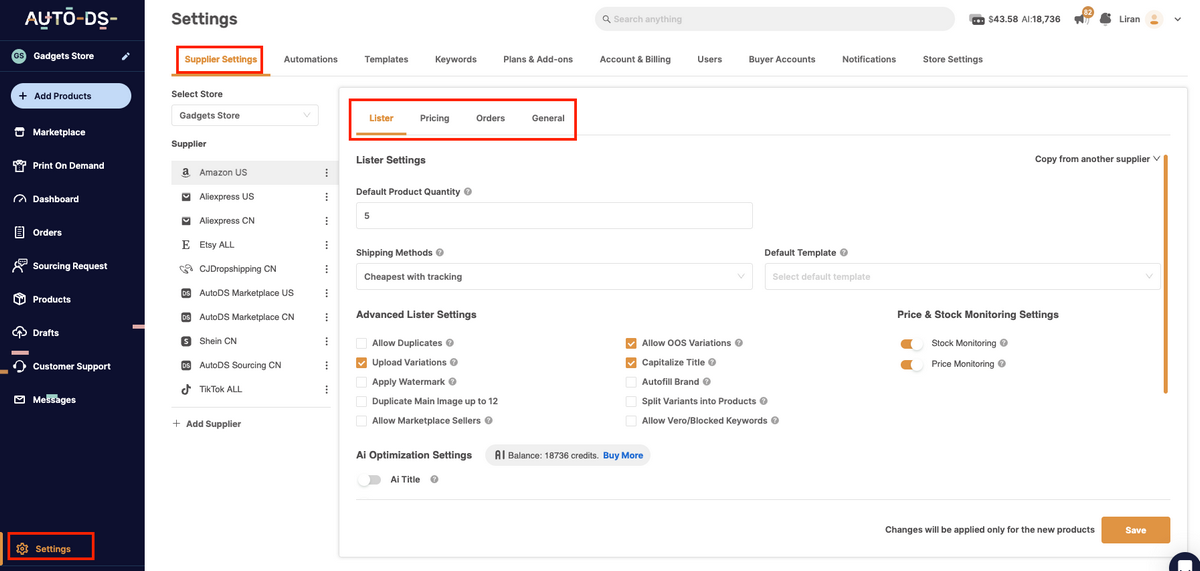The image size is (1200, 571).
Task: Go to Dashboard in sidebar
Action: 55,199
